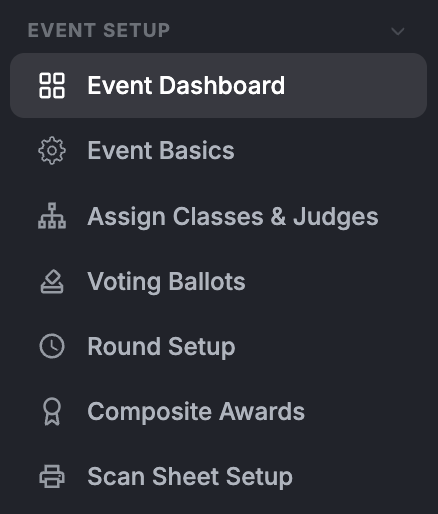Click the Round Setup clock icon
Screen dimensions: 438x514
(52, 346)
